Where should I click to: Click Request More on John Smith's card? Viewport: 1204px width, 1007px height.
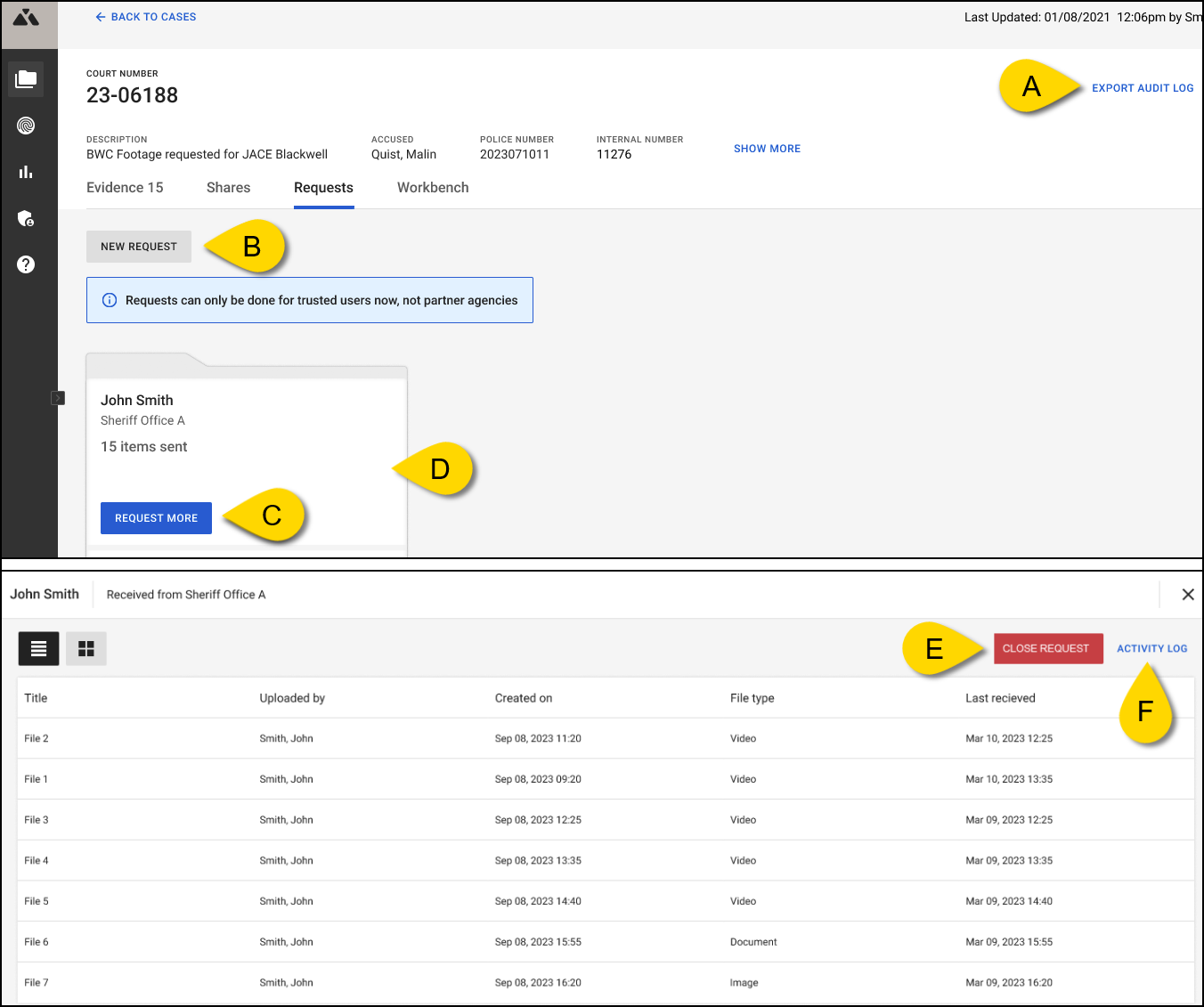156,517
